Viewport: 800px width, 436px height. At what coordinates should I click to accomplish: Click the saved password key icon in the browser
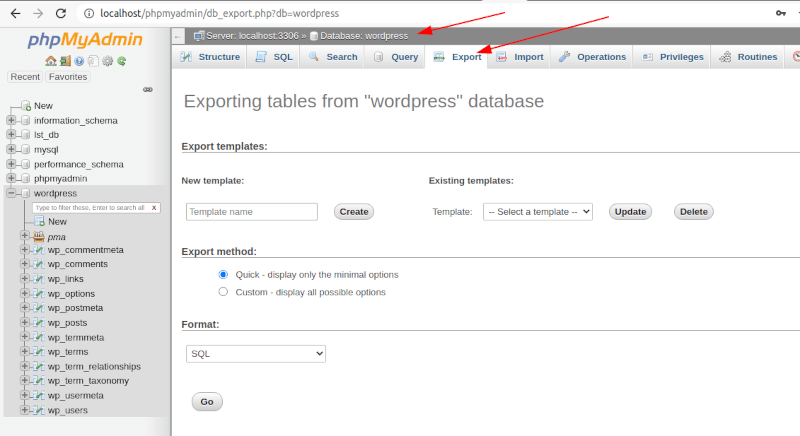pos(781,13)
